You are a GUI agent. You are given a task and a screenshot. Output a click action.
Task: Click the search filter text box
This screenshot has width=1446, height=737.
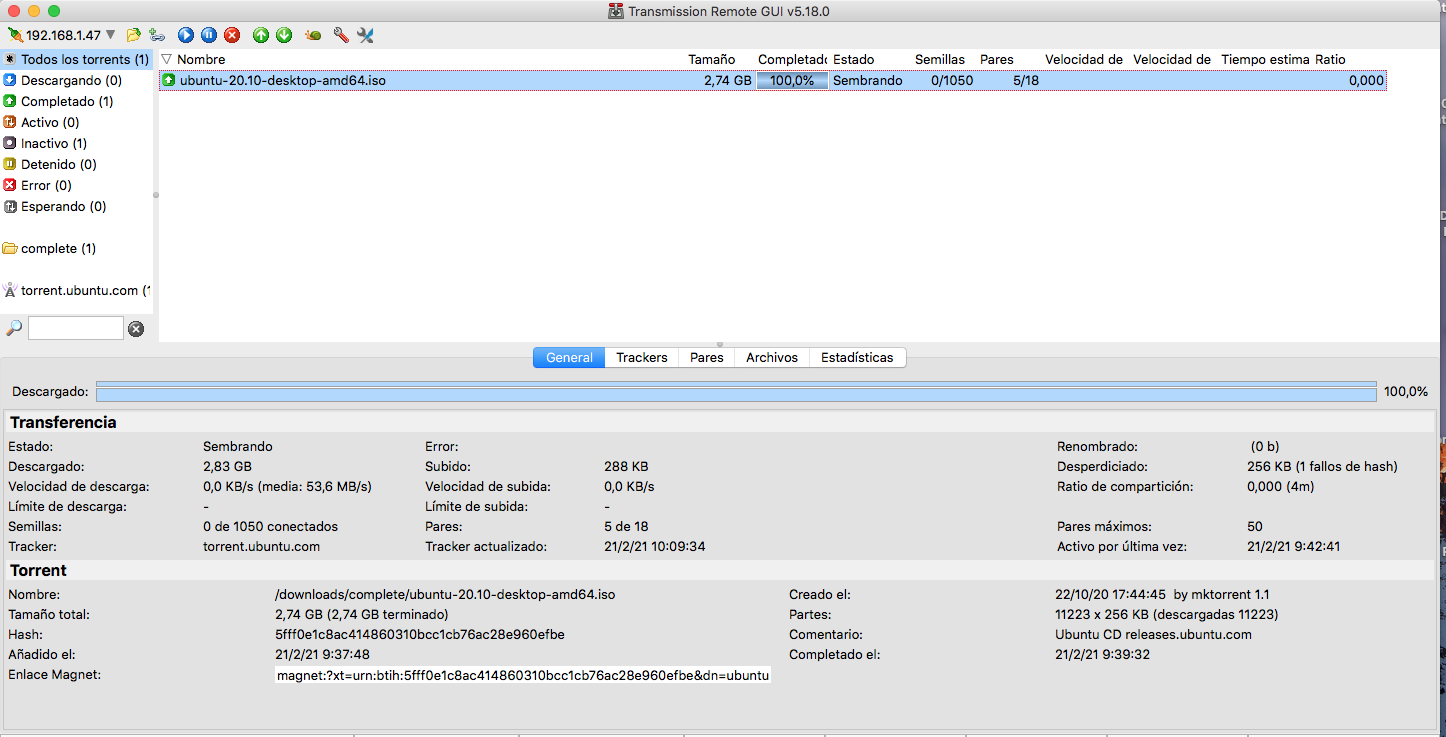click(76, 328)
